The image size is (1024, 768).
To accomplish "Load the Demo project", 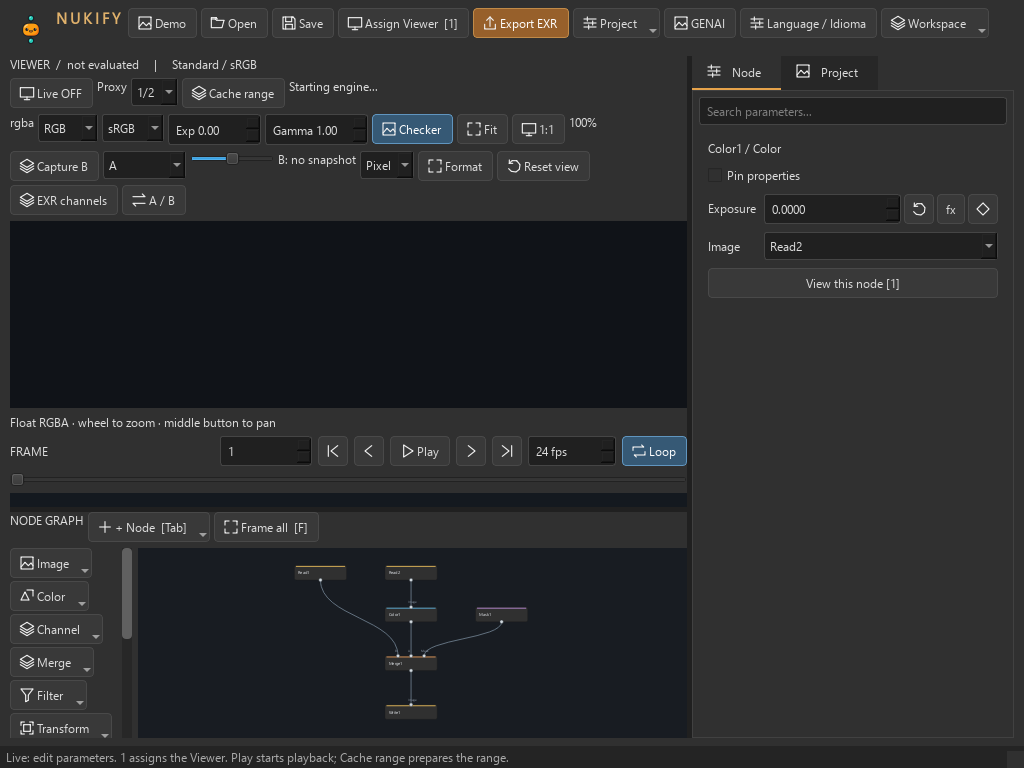I will point(162,24).
